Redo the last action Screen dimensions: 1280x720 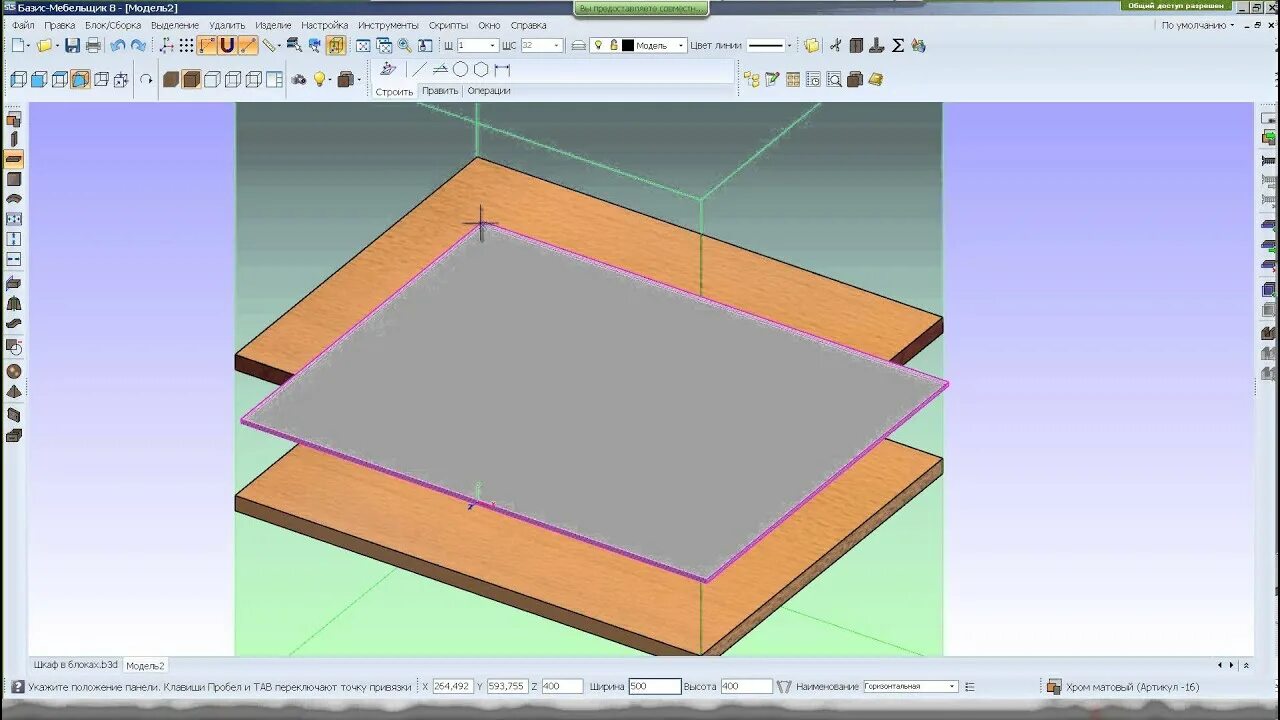click(x=138, y=45)
